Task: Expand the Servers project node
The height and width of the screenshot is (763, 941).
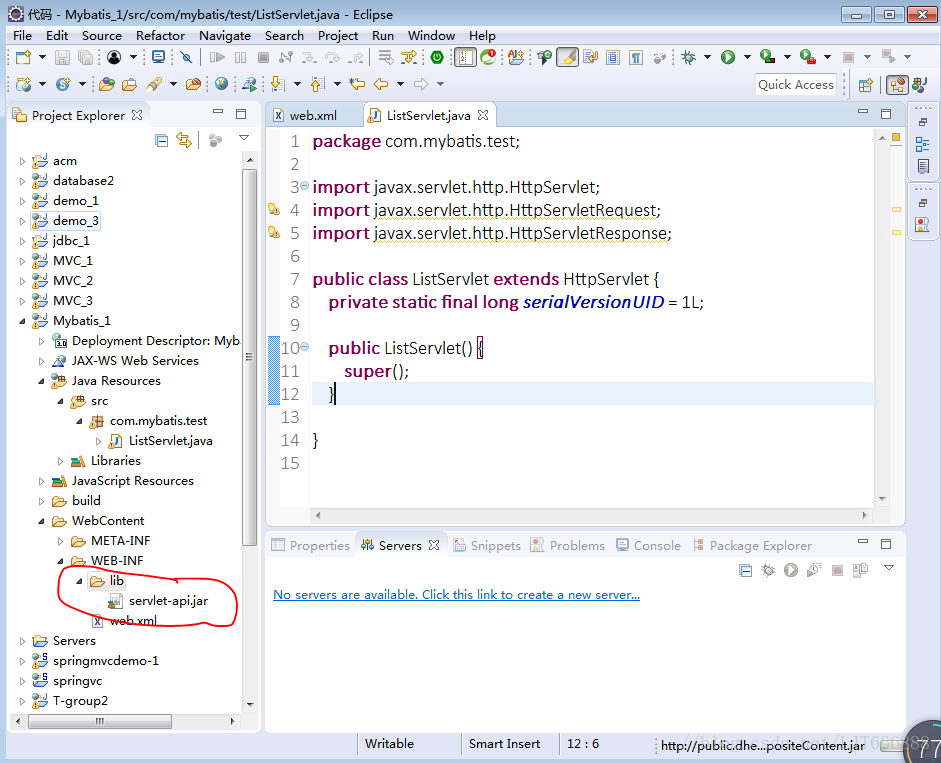Action: [x=22, y=641]
